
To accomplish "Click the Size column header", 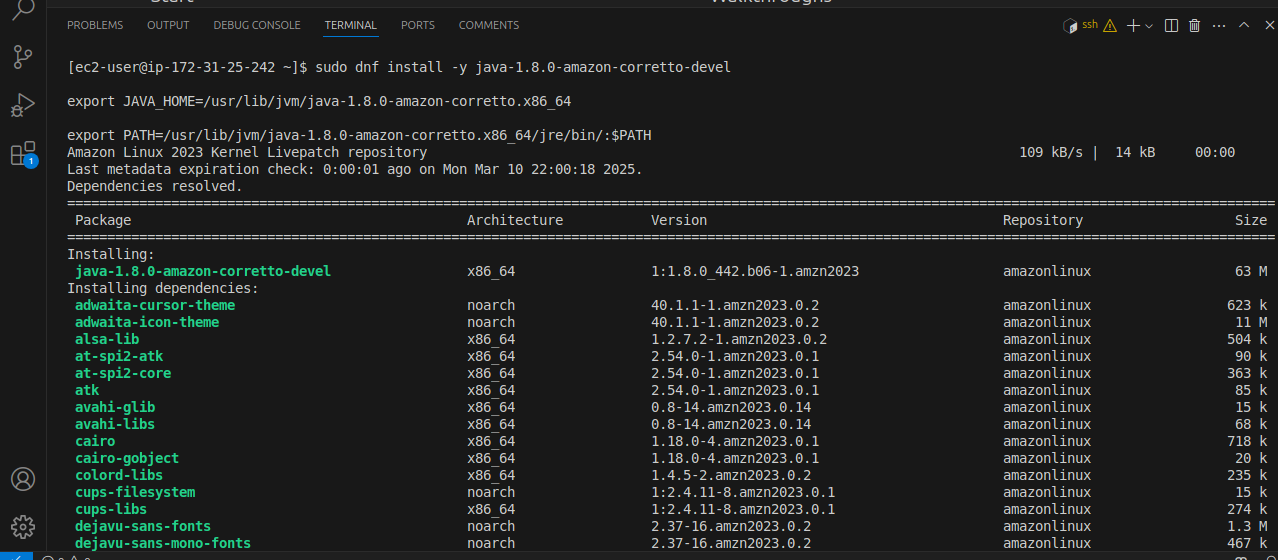I will coord(1251,220).
